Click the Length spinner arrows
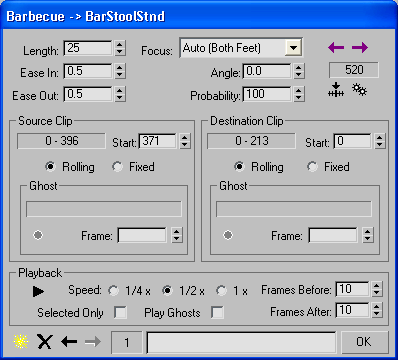The image size is (398, 360). pos(120,48)
